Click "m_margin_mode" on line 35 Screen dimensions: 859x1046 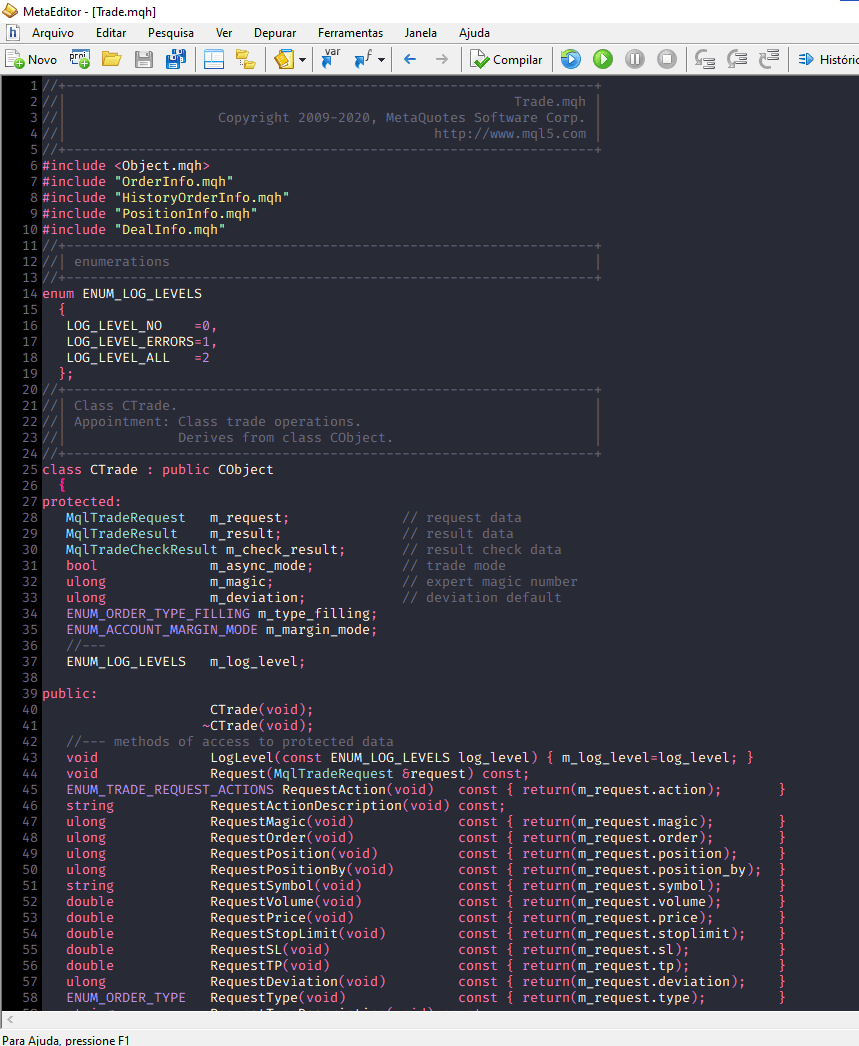coord(317,630)
